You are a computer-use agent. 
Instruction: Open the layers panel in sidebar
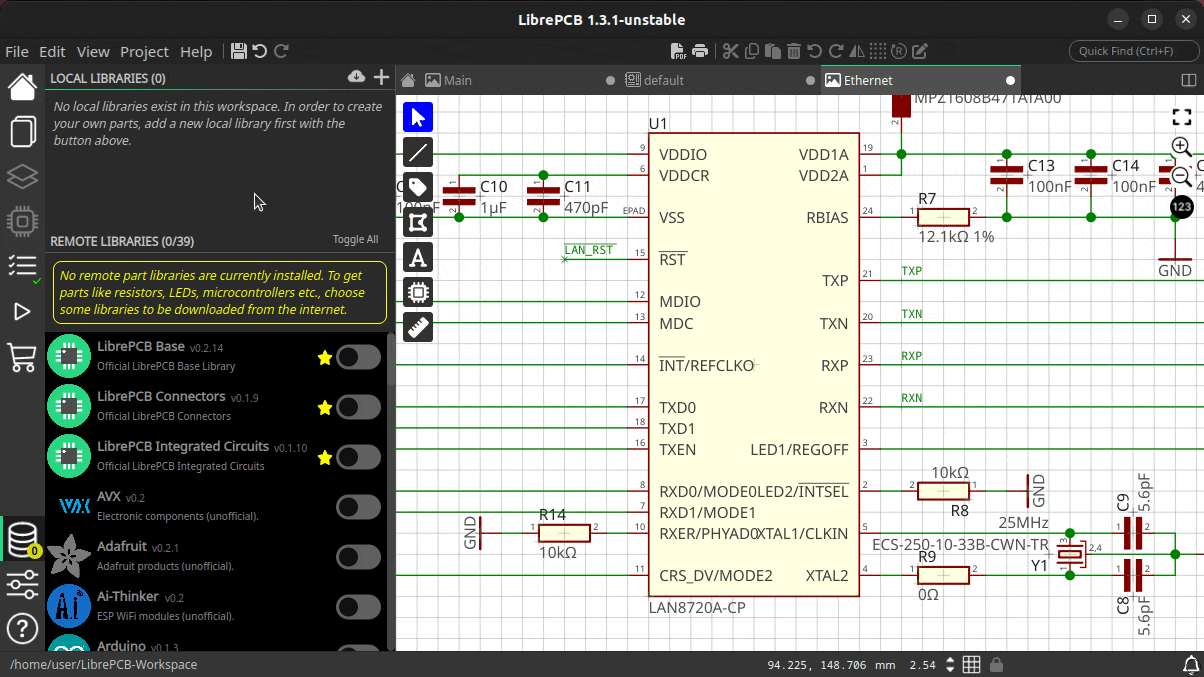pyautogui.click(x=22, y=177)
